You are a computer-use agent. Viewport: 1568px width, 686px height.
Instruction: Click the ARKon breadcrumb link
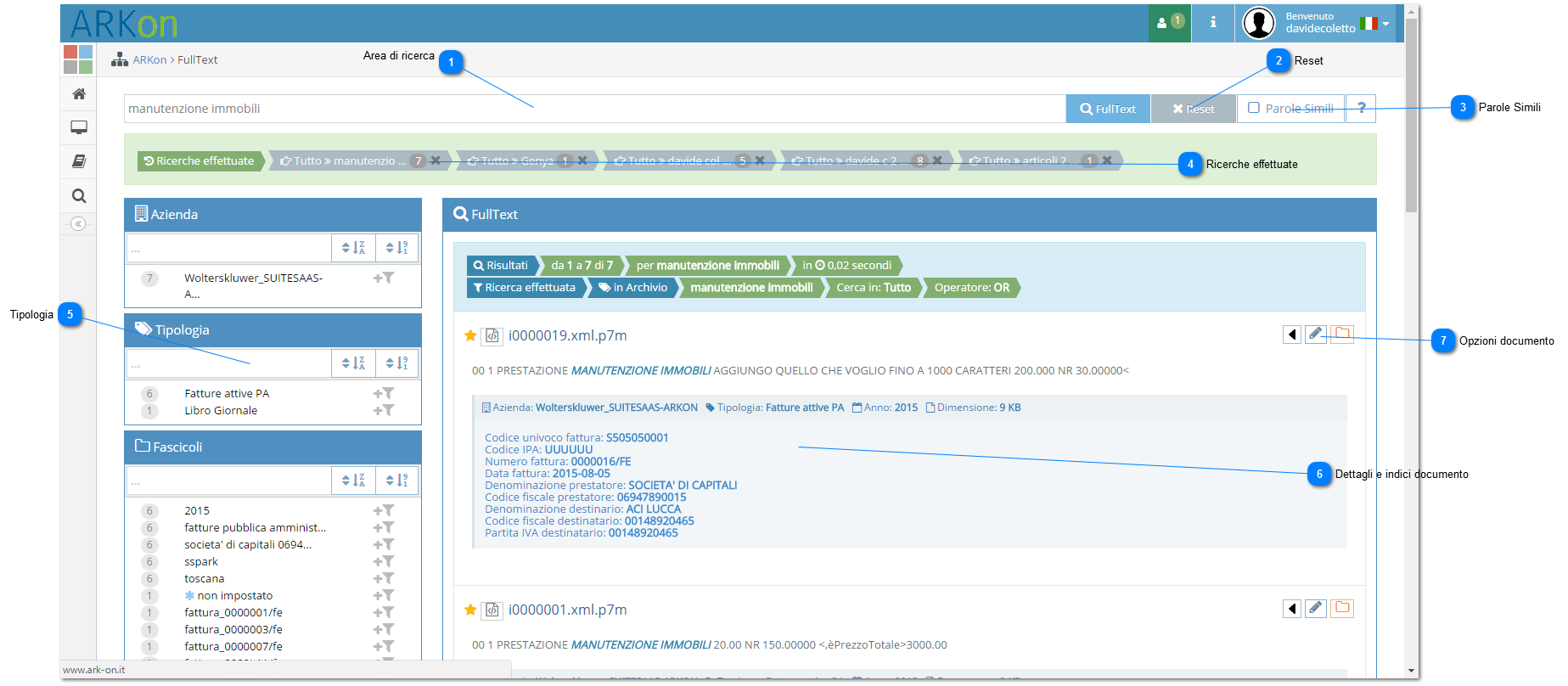[149, 60]
